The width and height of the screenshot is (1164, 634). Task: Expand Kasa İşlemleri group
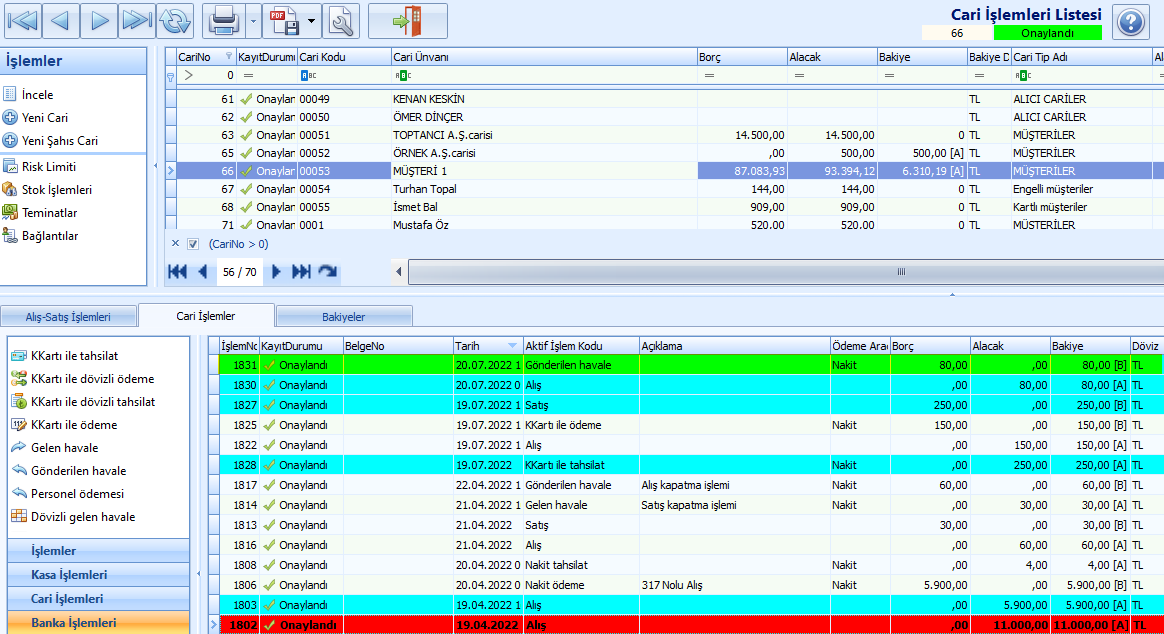pos(98,575)
